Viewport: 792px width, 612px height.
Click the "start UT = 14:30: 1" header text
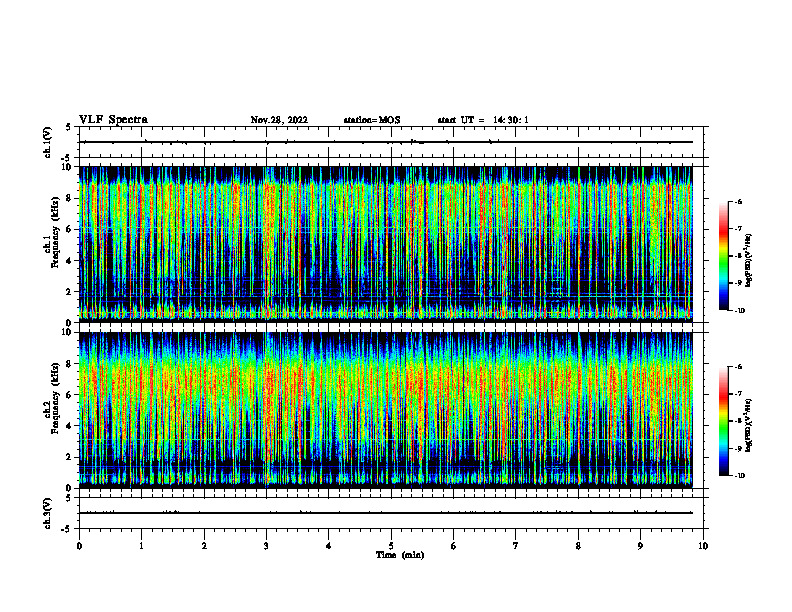(483, 120)
